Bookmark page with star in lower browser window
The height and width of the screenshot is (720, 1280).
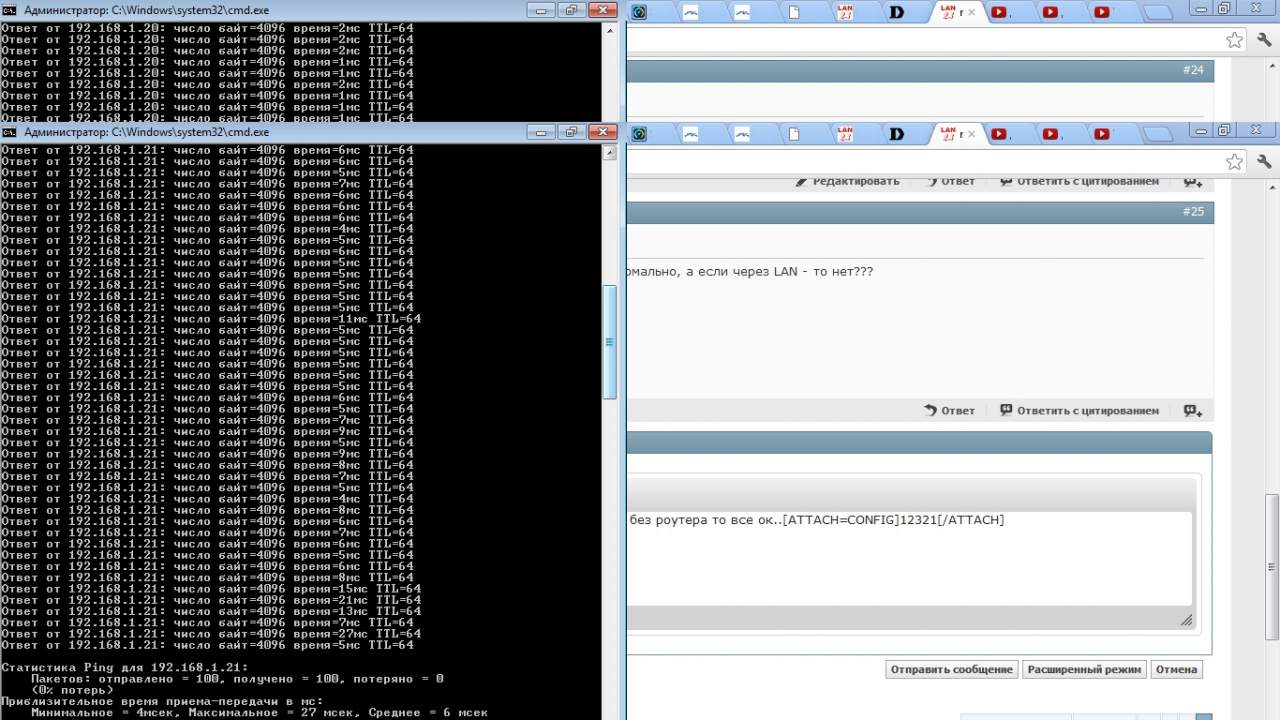coord(1235,162)
